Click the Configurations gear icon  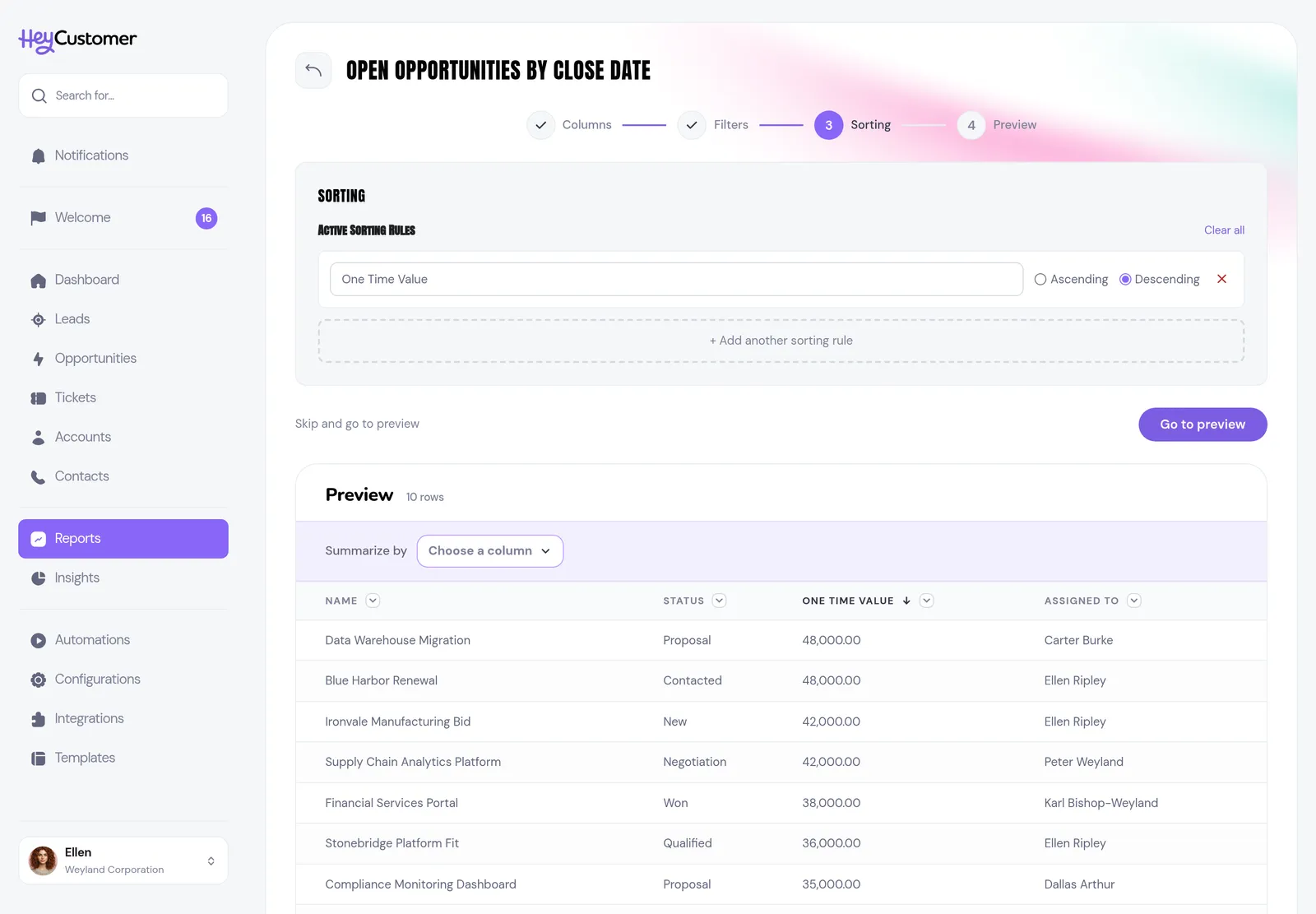point(38,680)
